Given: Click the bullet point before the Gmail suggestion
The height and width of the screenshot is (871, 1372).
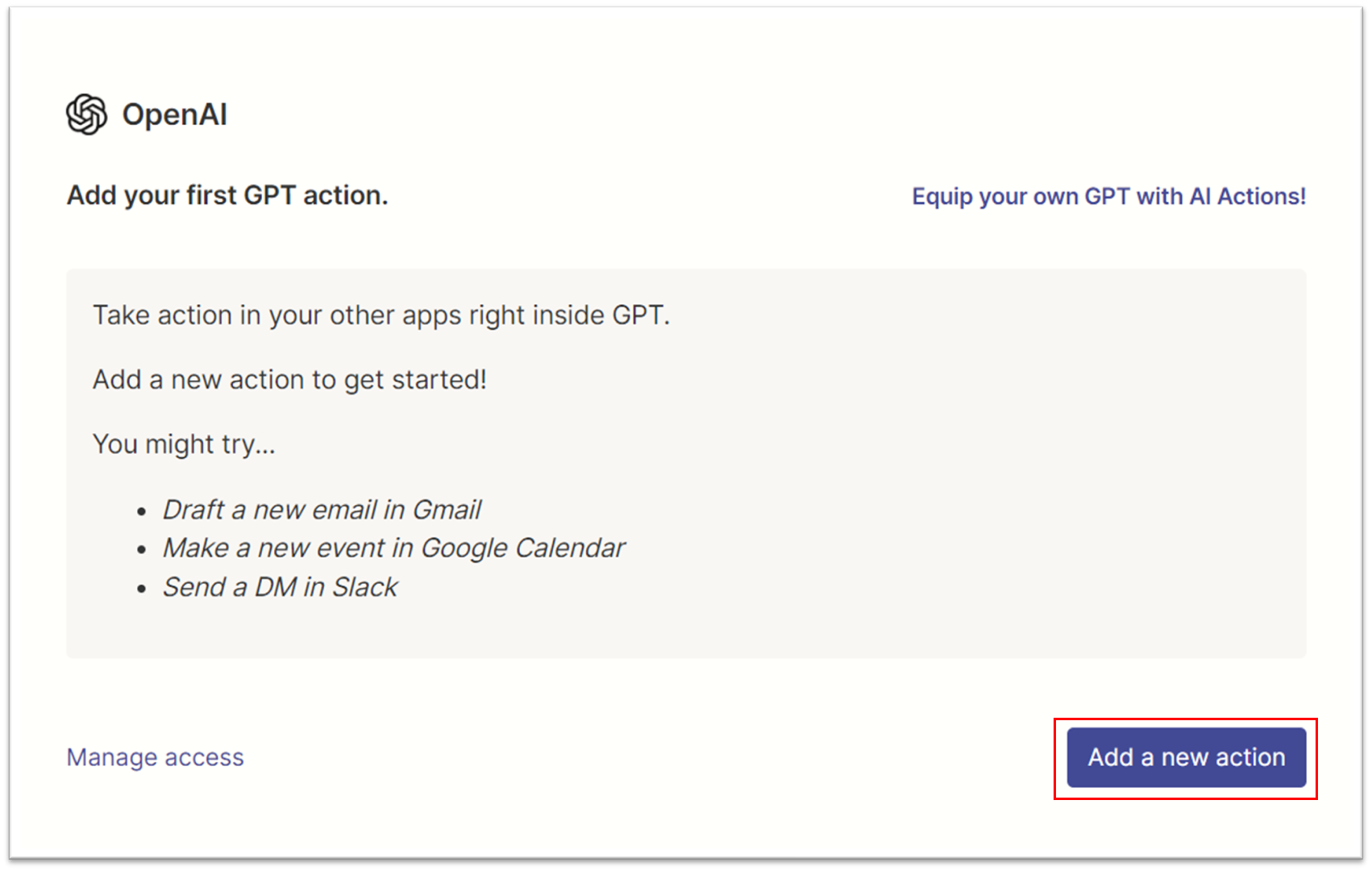Looking at the screenshot, I should coord(142,511).
